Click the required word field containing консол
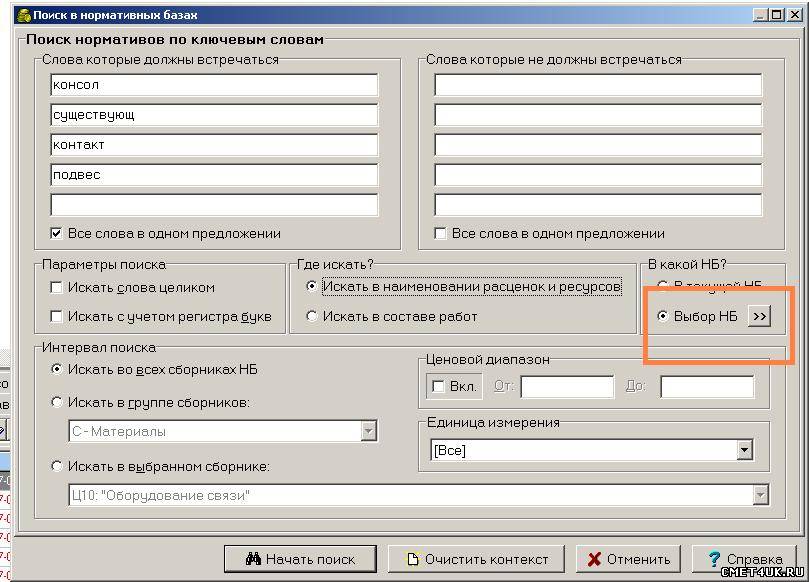The height and width of the screenshot is (582, 809). click(x=214, y=85)
